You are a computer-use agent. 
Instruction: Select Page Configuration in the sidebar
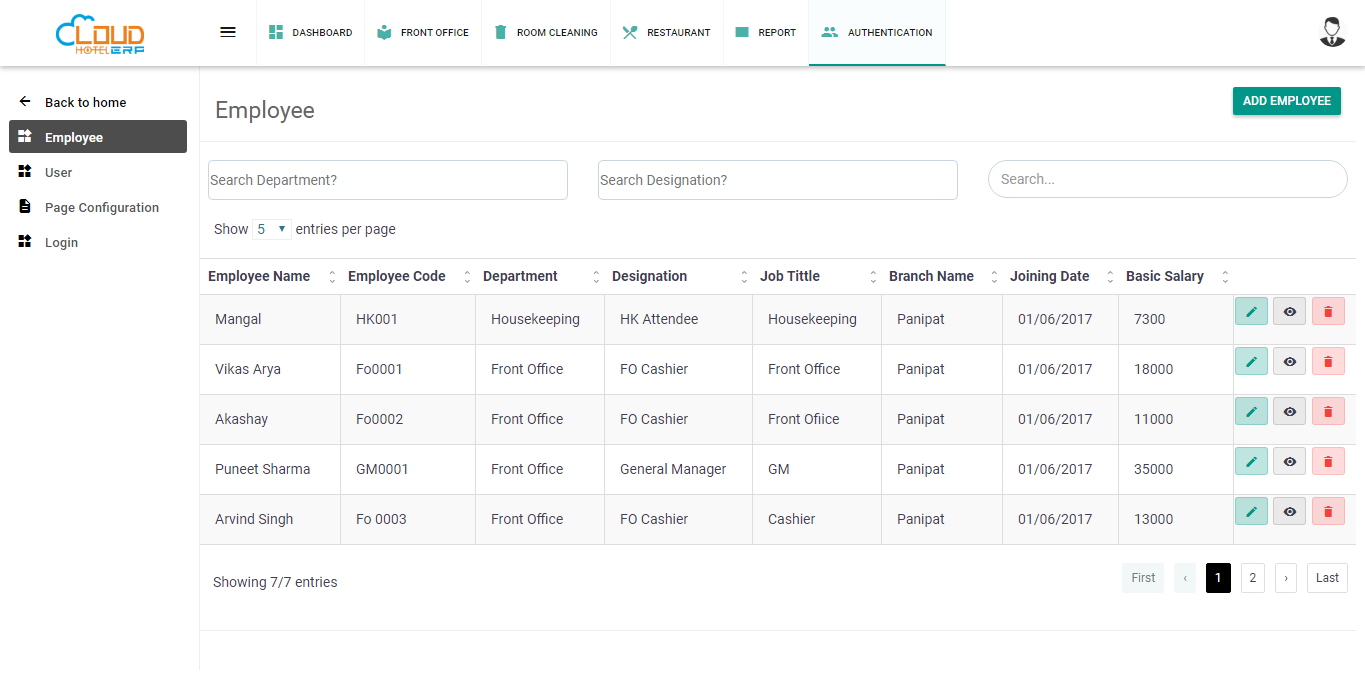[101, 207]
